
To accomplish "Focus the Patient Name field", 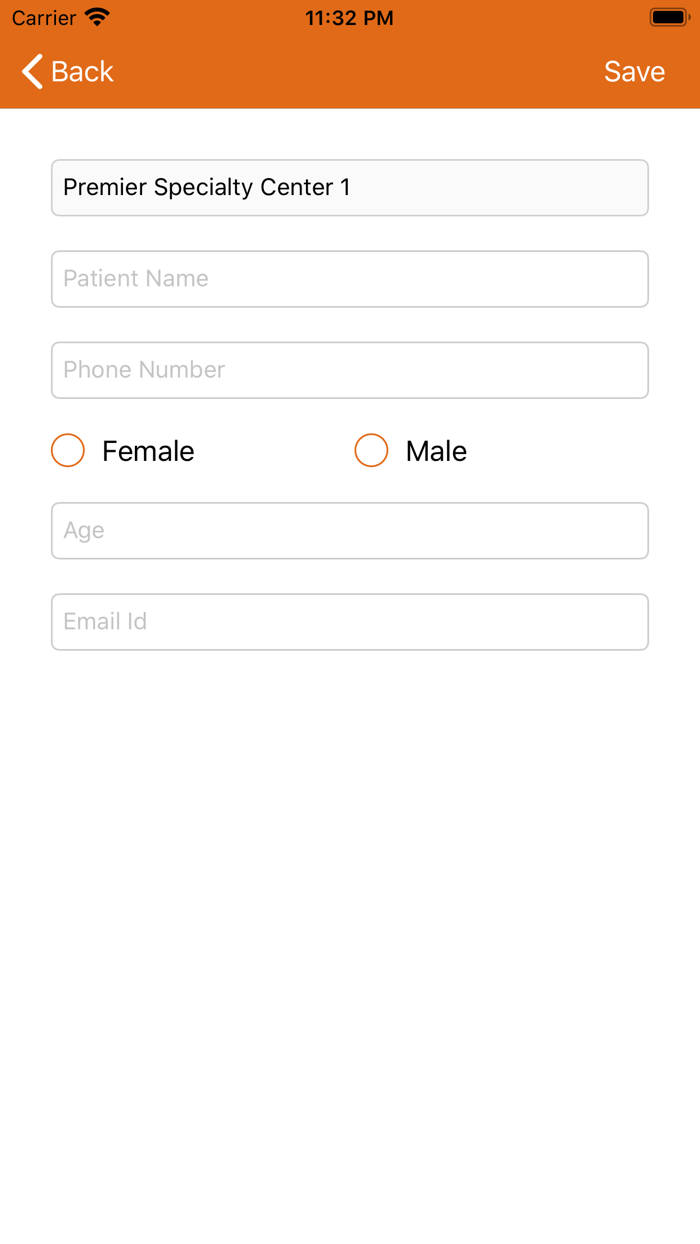I will click(350, 279).
